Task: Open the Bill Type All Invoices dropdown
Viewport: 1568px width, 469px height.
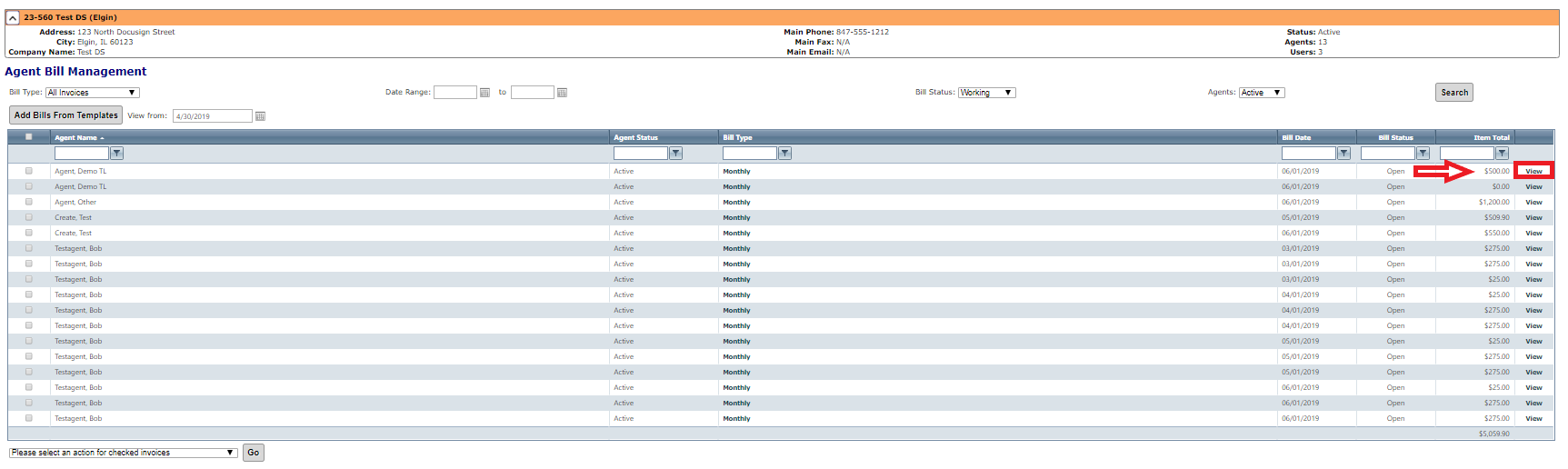Action: point(92,93)
